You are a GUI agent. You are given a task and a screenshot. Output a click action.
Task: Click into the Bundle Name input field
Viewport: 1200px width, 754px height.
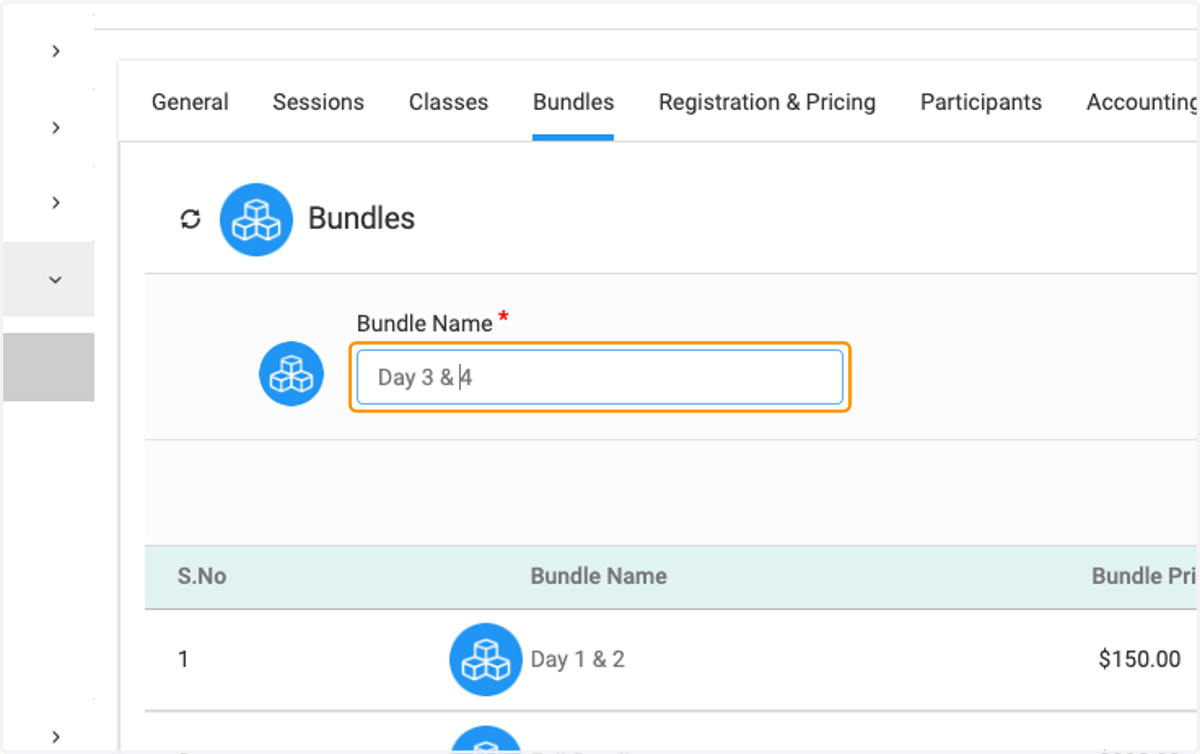[x=600, y=377]
